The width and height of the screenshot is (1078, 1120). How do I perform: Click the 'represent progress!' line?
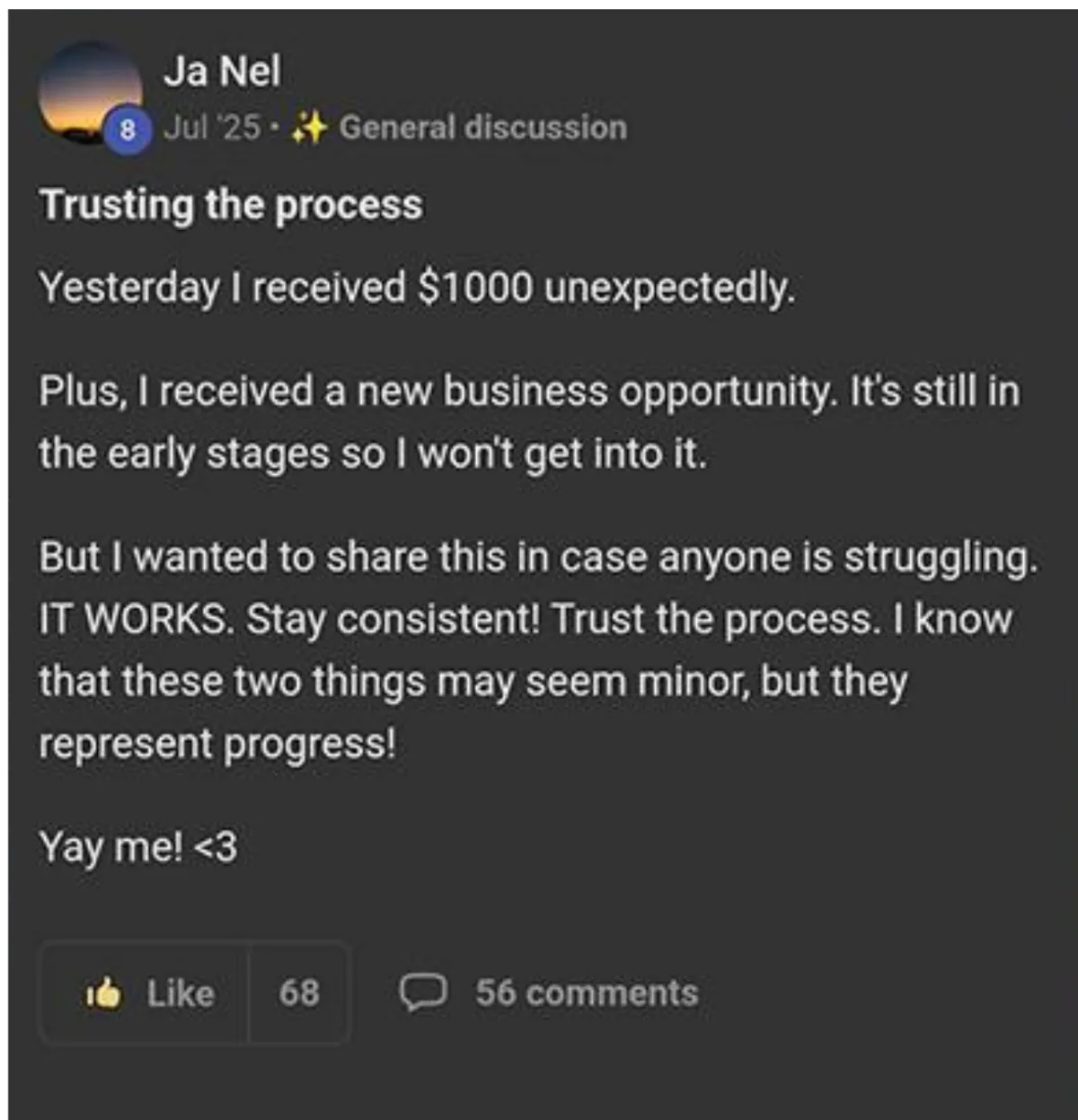[216, 744]
